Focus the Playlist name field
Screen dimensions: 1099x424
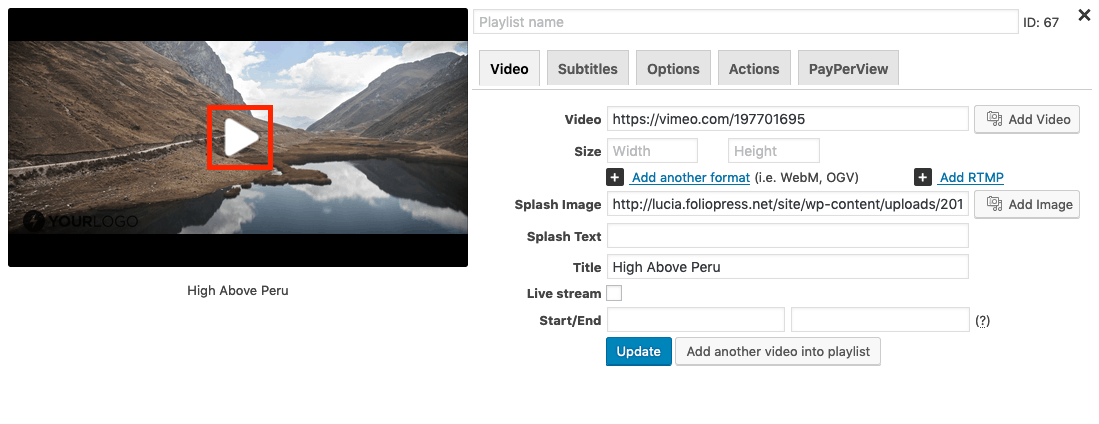click(746, 22)
